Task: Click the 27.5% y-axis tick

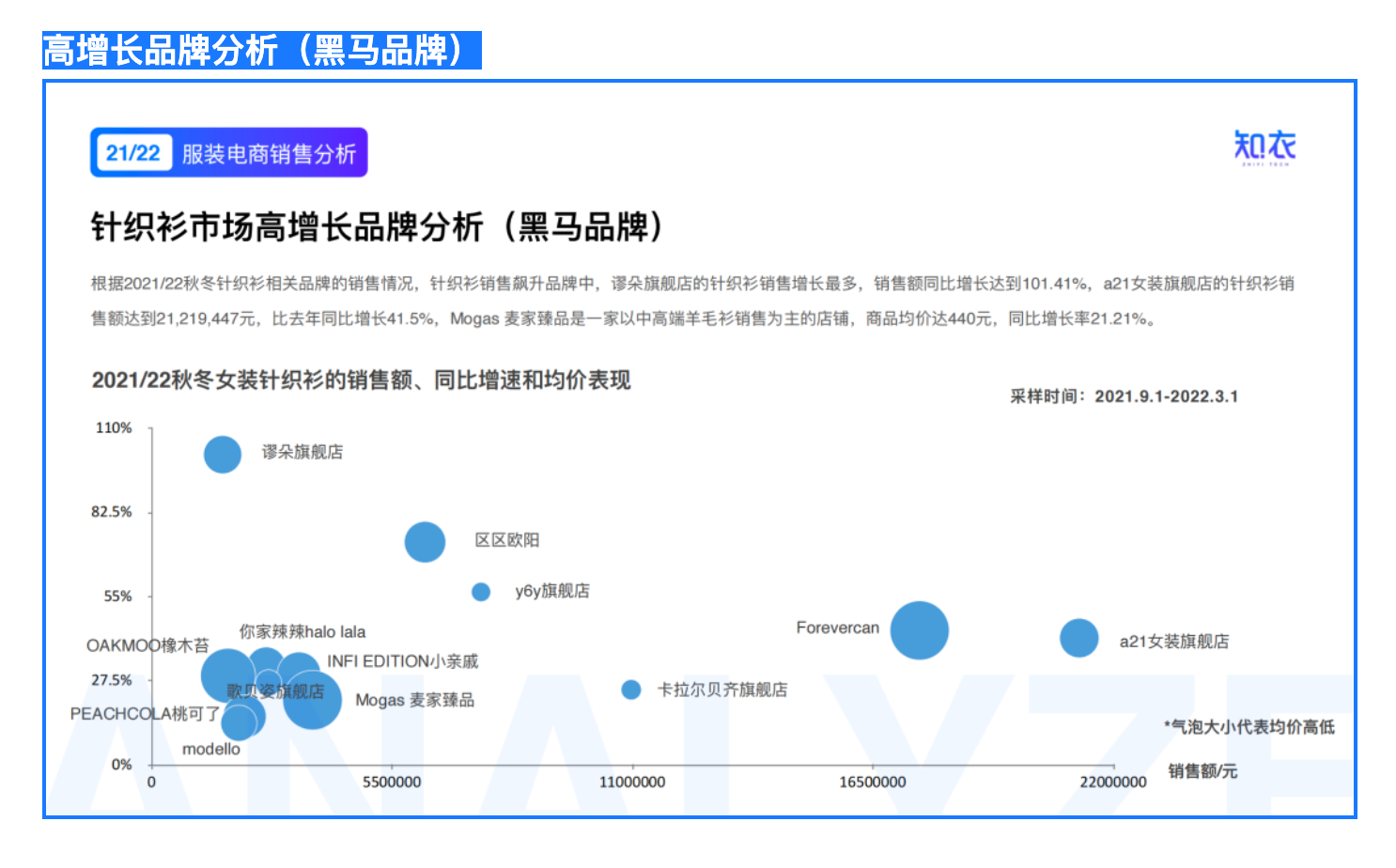Action: click(111, 680)
